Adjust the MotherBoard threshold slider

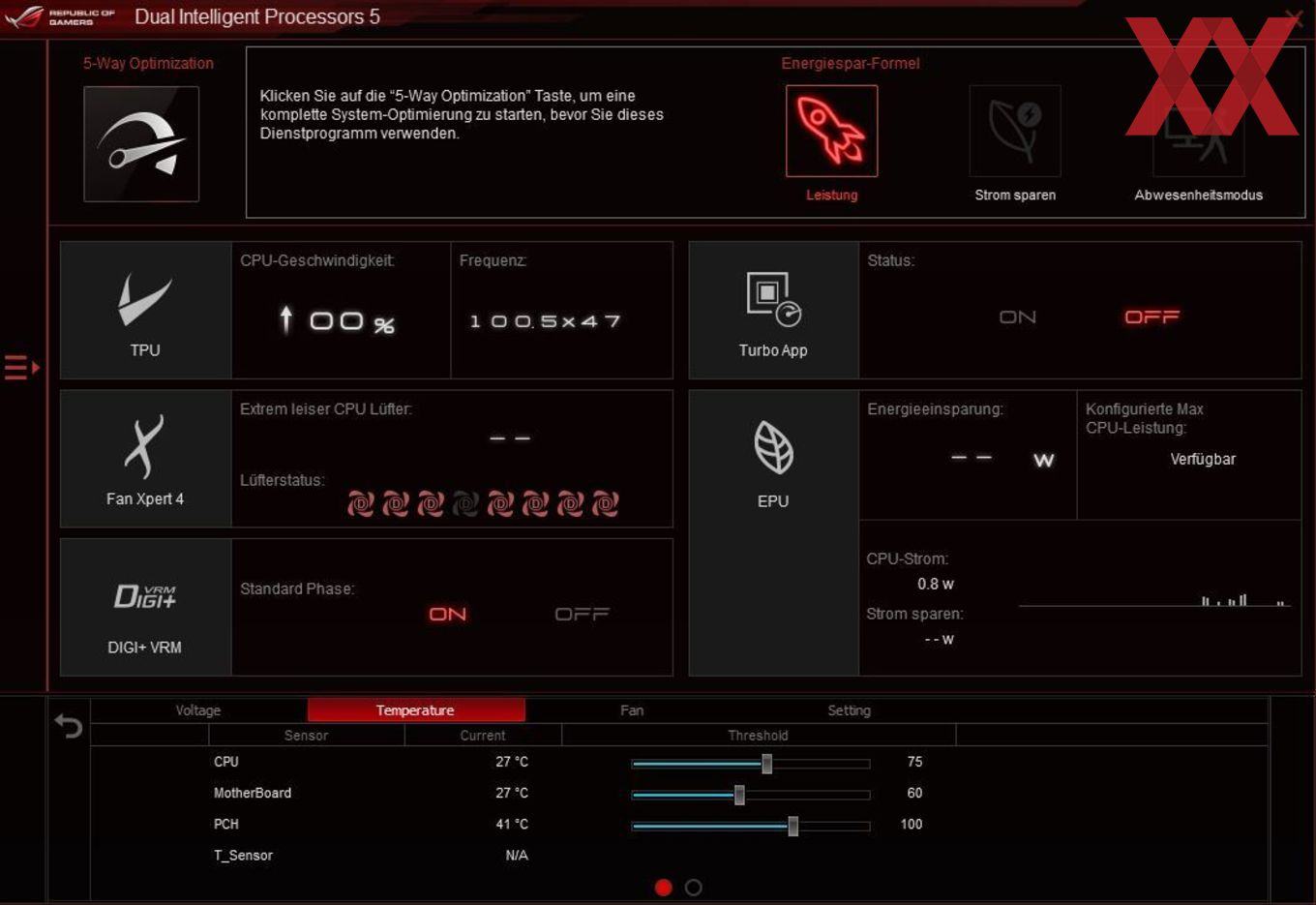(739, 795)
